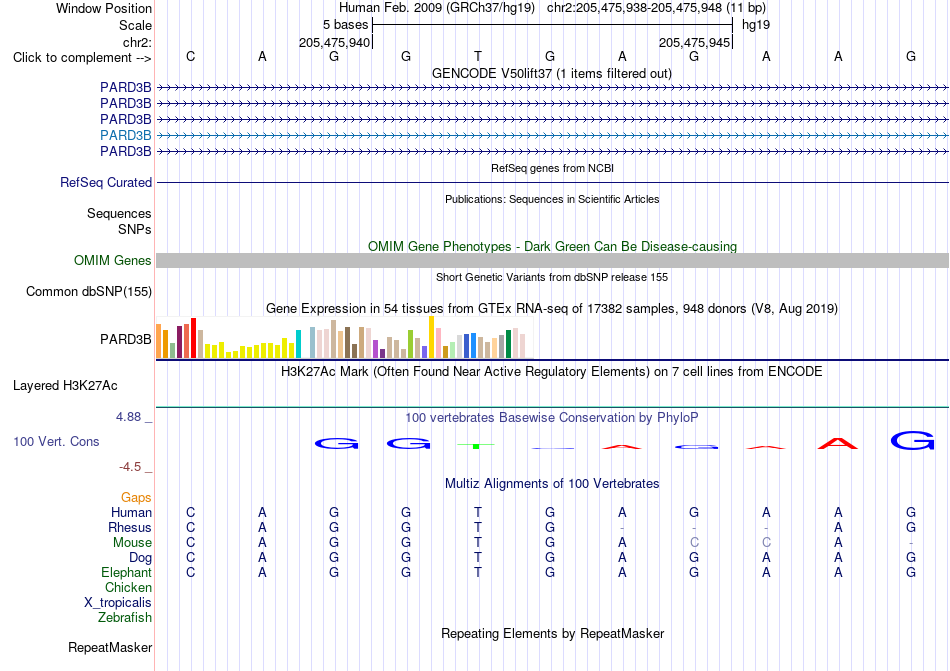Click the orange Gaps label
The width and height of the screenshot is (950, 671).
[x=136, y=497]
